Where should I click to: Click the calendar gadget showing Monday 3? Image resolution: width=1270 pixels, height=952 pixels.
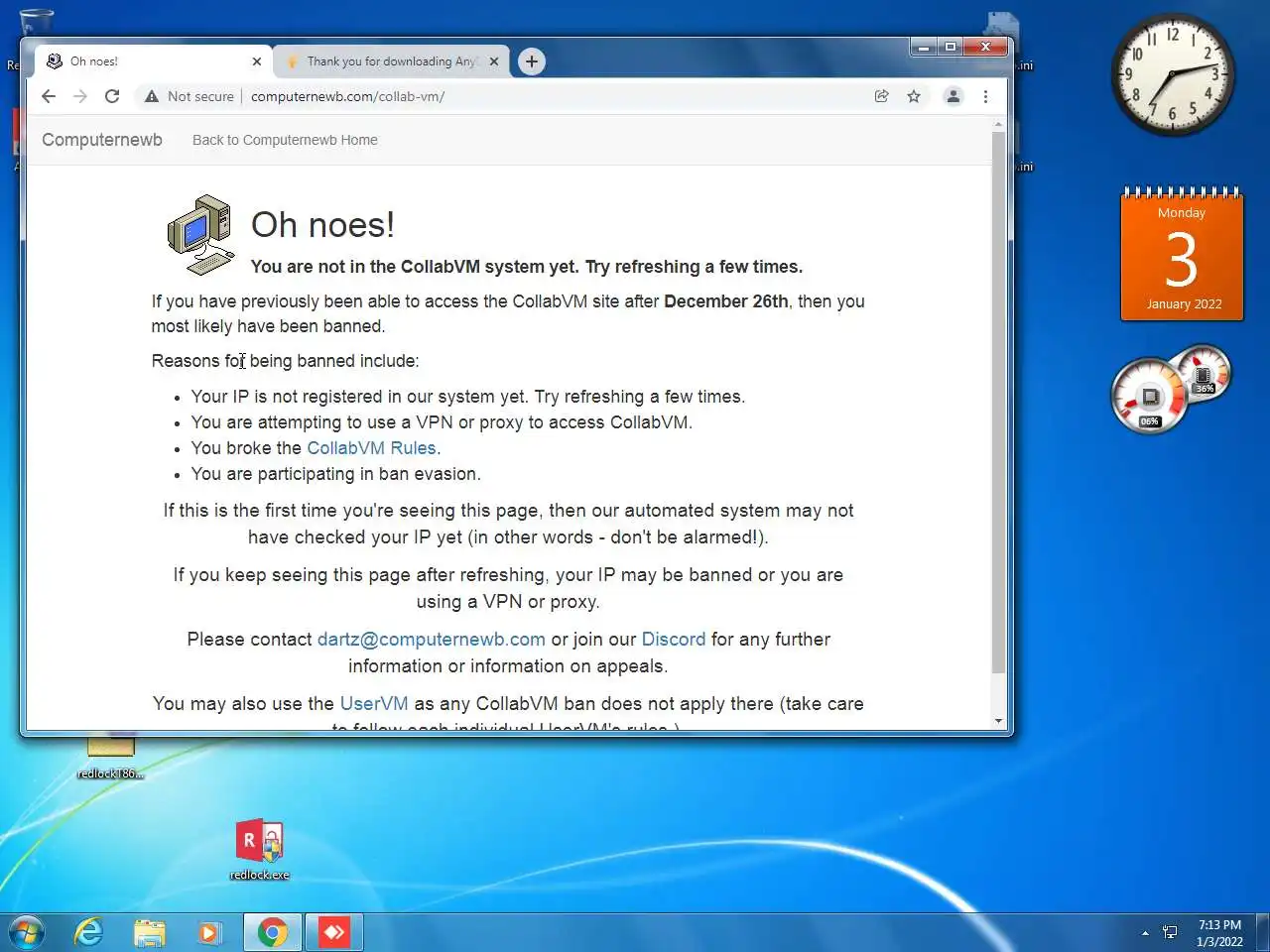(x=1182, y=255)
